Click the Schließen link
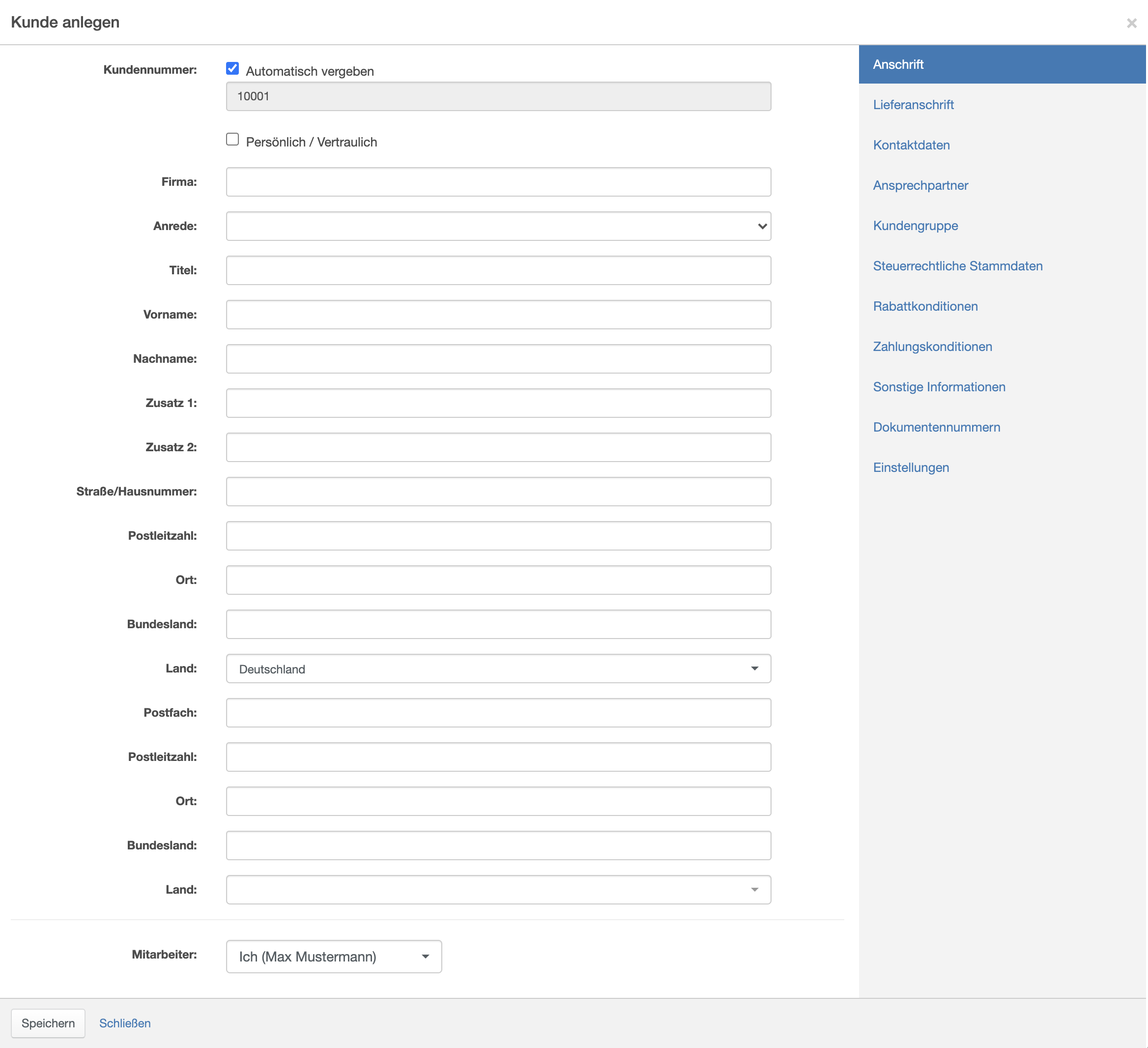 tap(125, 1023)
